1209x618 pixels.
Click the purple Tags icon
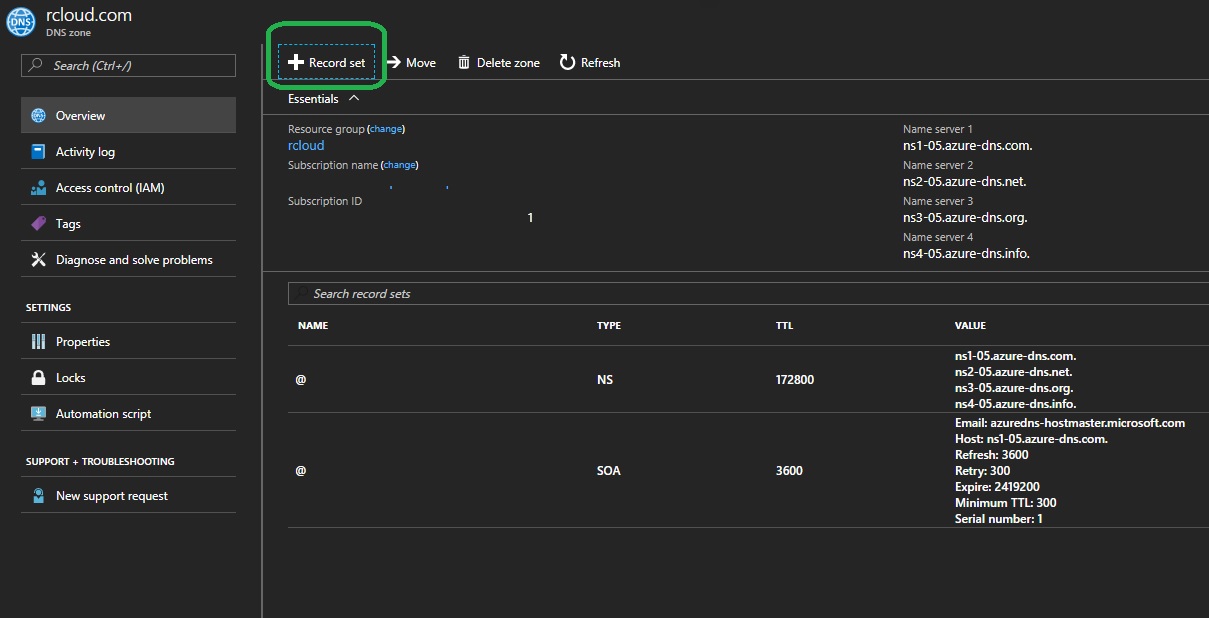pyautogui.click(x=39, y=224)
